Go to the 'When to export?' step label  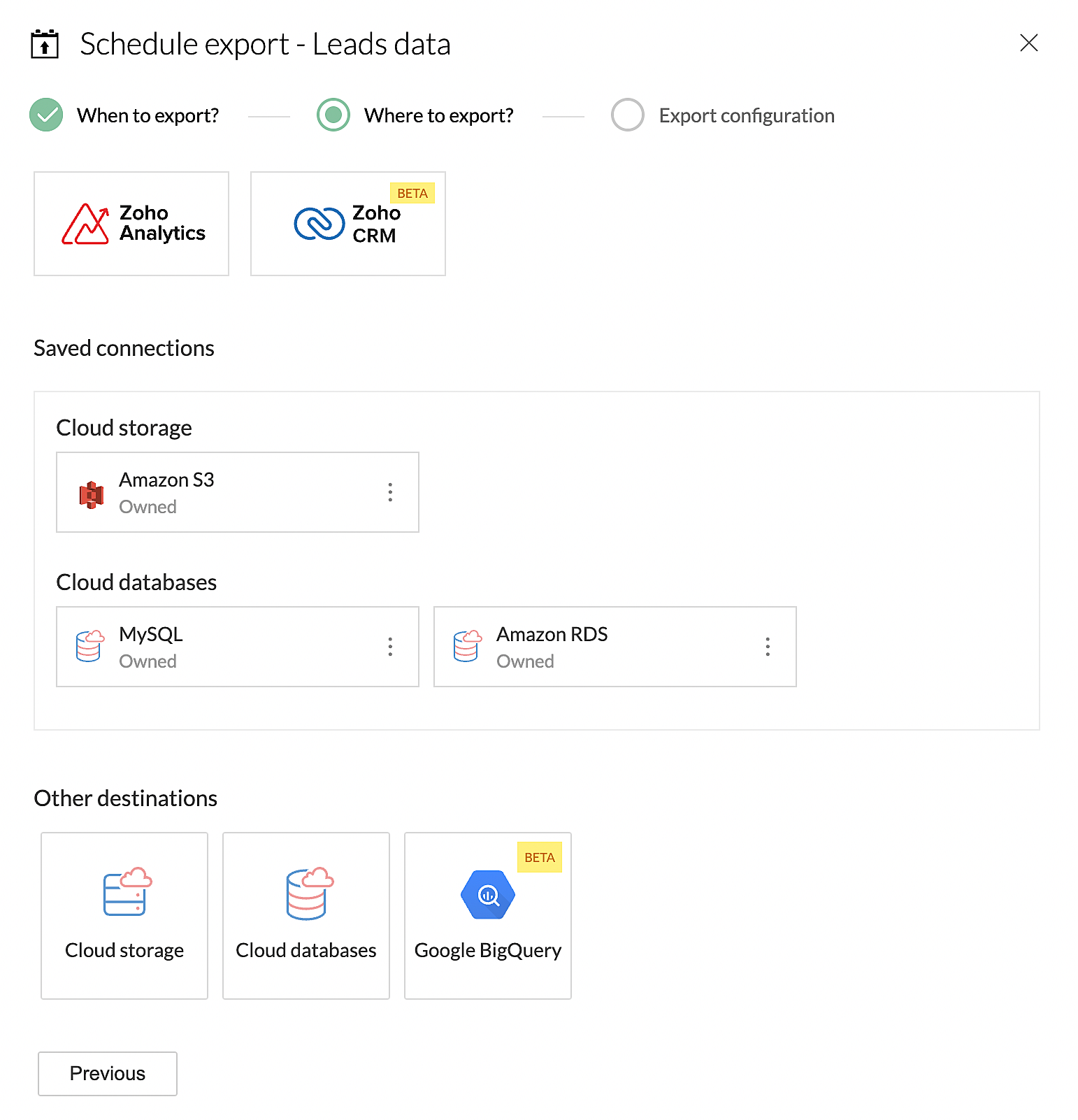[x=148, y=115]
